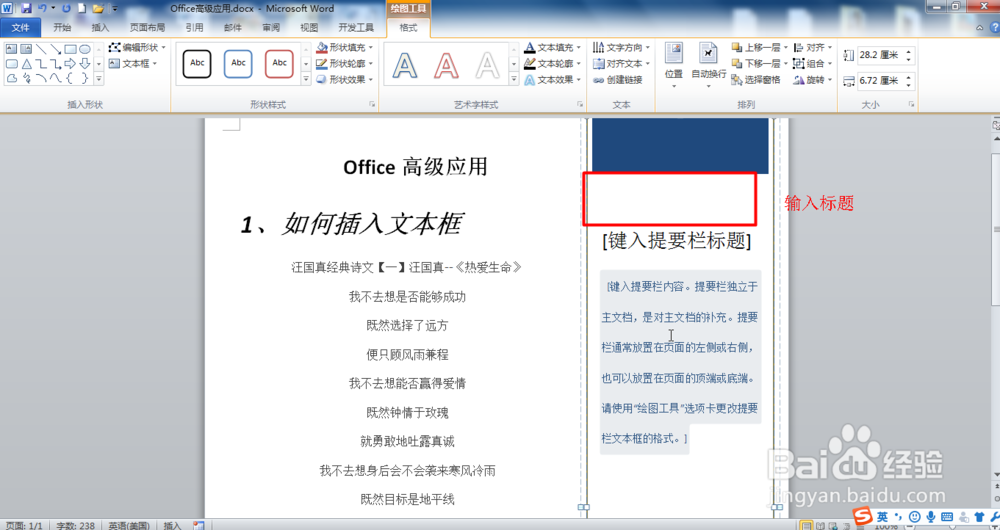Switch to the Review (审阅) tab

click(271, 27)
